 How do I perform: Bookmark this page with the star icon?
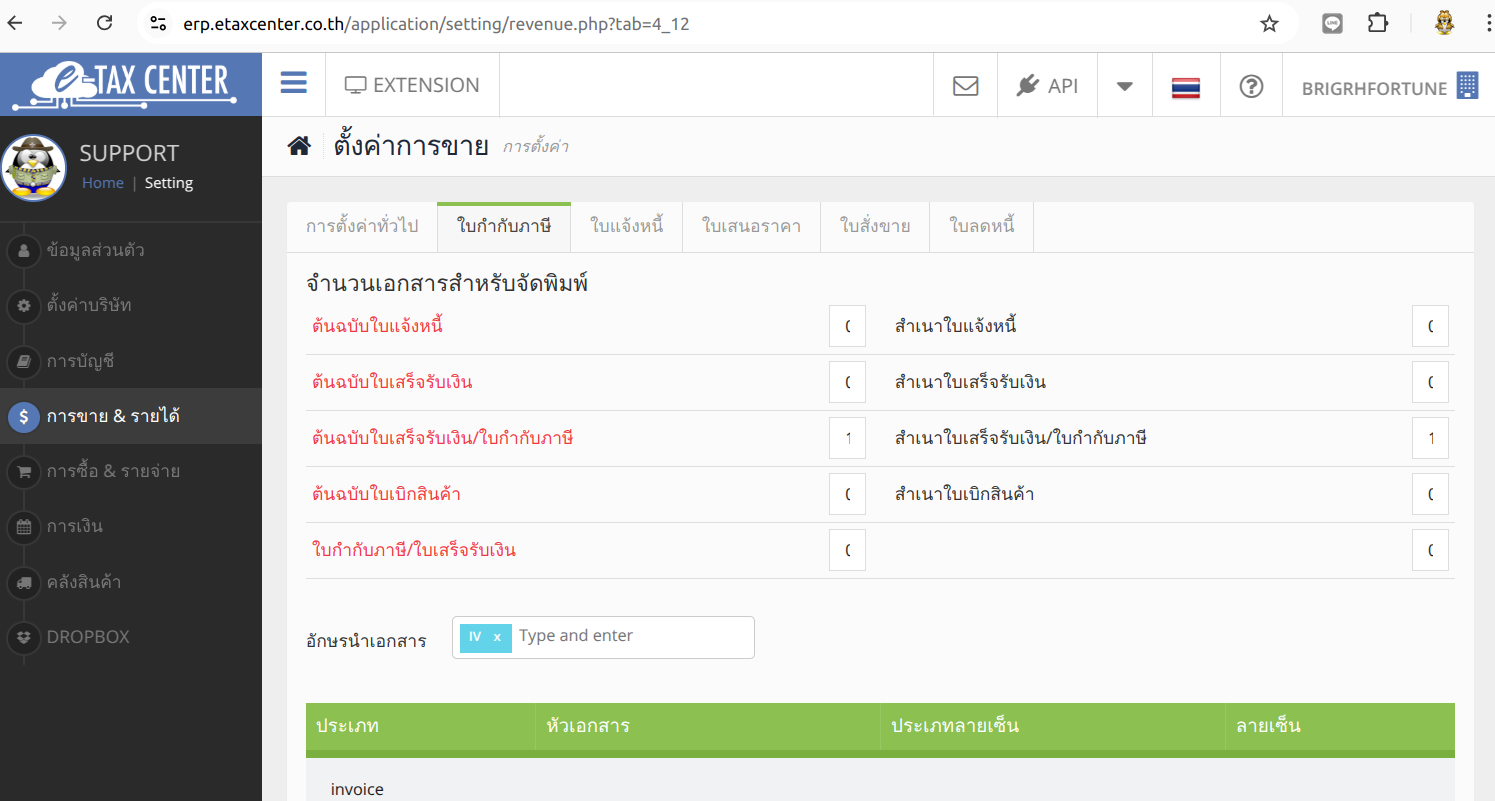[x=1269, y=24]
